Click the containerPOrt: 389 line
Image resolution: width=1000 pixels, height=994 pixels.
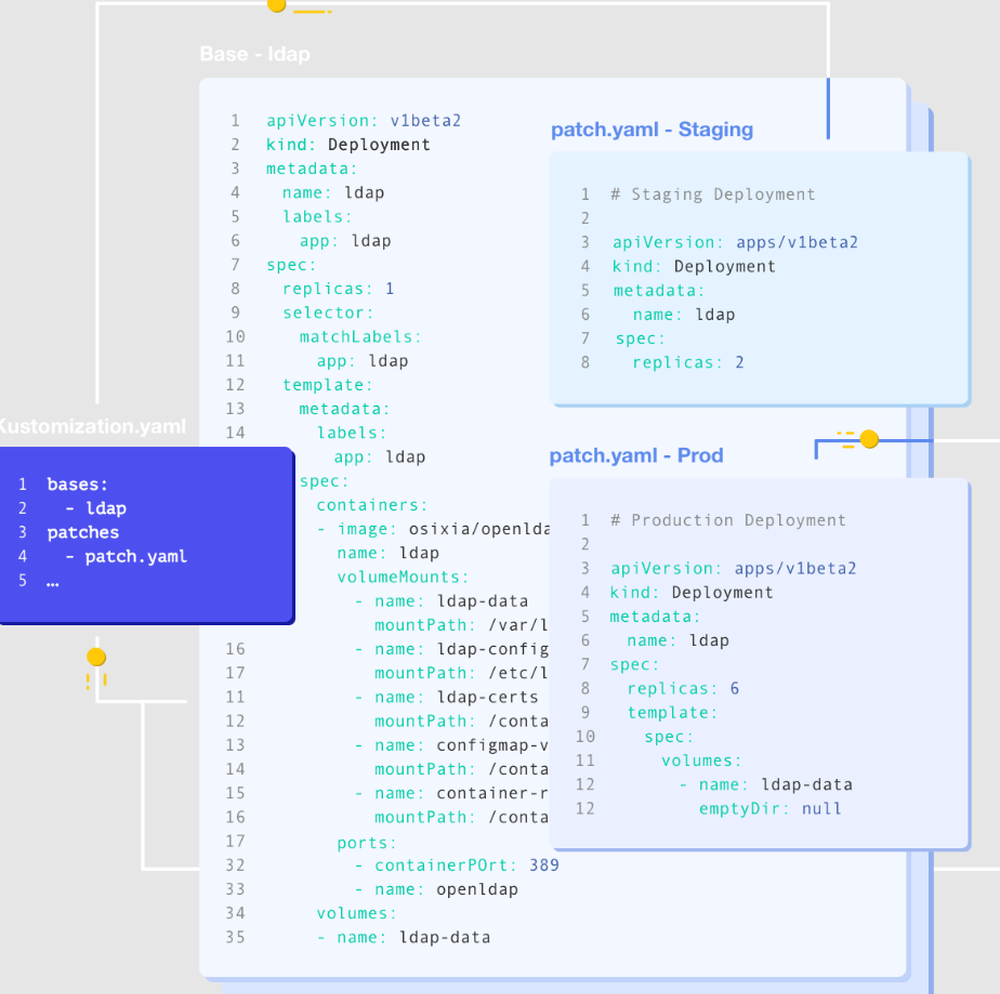tap(455, 865)
